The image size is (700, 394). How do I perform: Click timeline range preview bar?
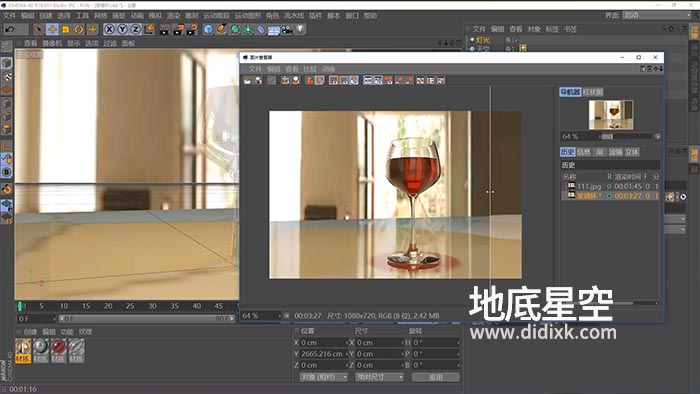[x=147, y=319]
